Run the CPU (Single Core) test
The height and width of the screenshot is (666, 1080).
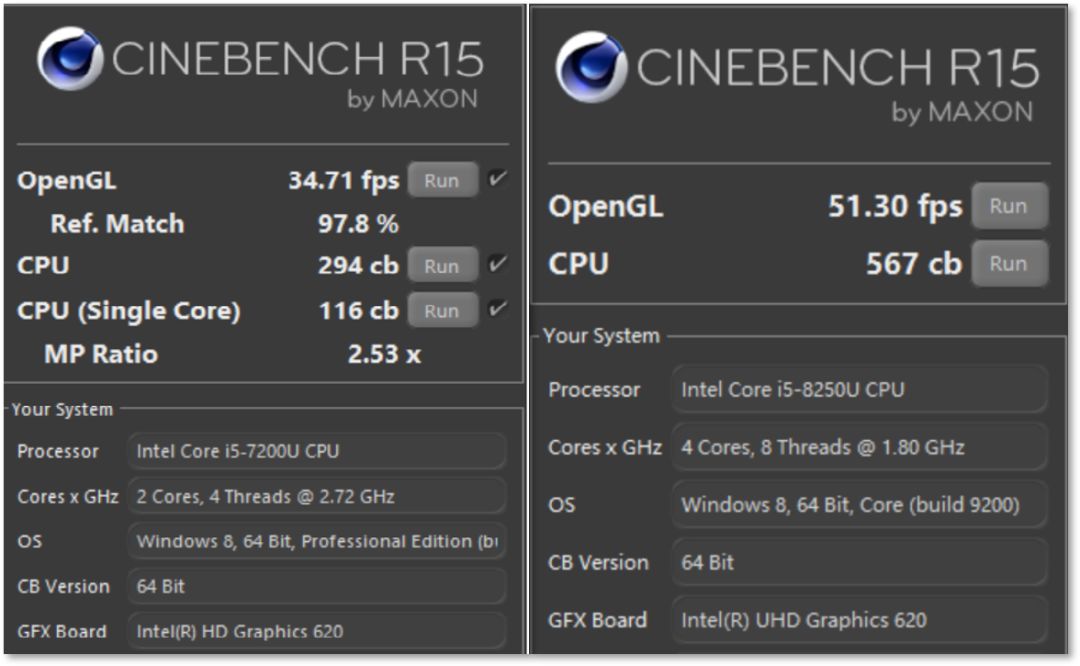click(442, 311)
